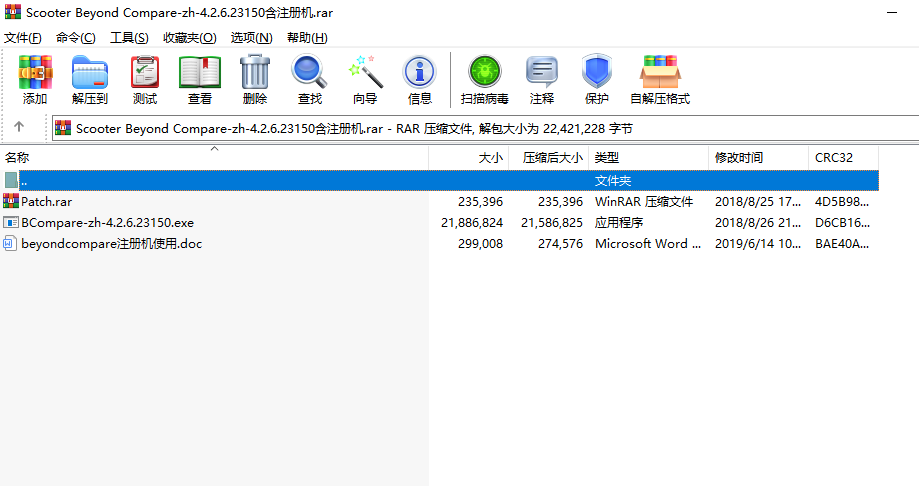Select the Patch.rar file

[x=46, y=201]
